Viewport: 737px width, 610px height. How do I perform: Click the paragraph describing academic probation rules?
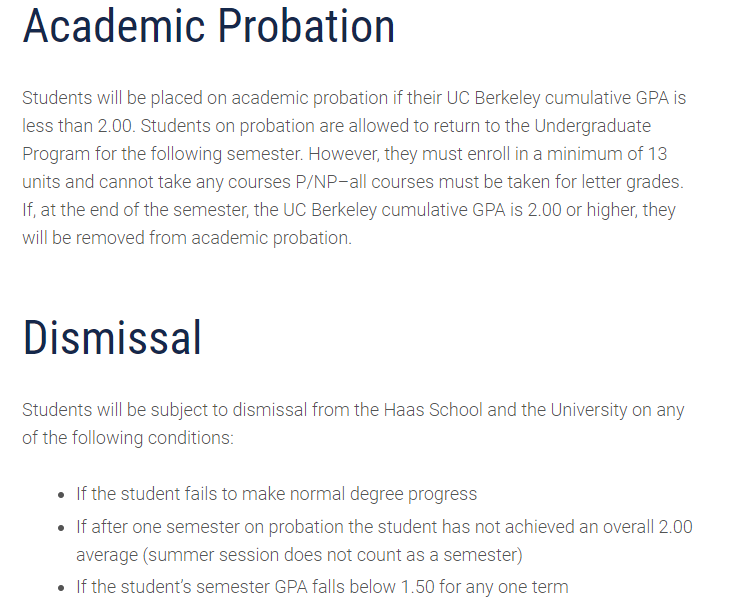pyautogui.click(x=354, y=169)
